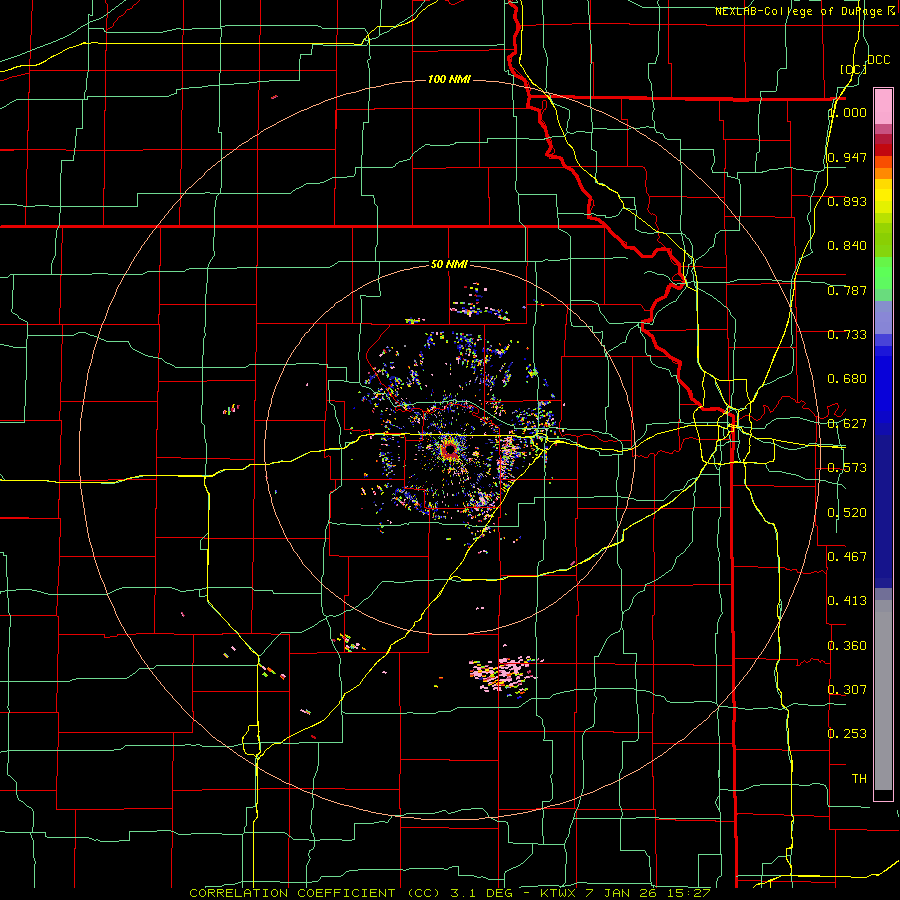Click the "50 NMI" range ring label

coord(449,264)
